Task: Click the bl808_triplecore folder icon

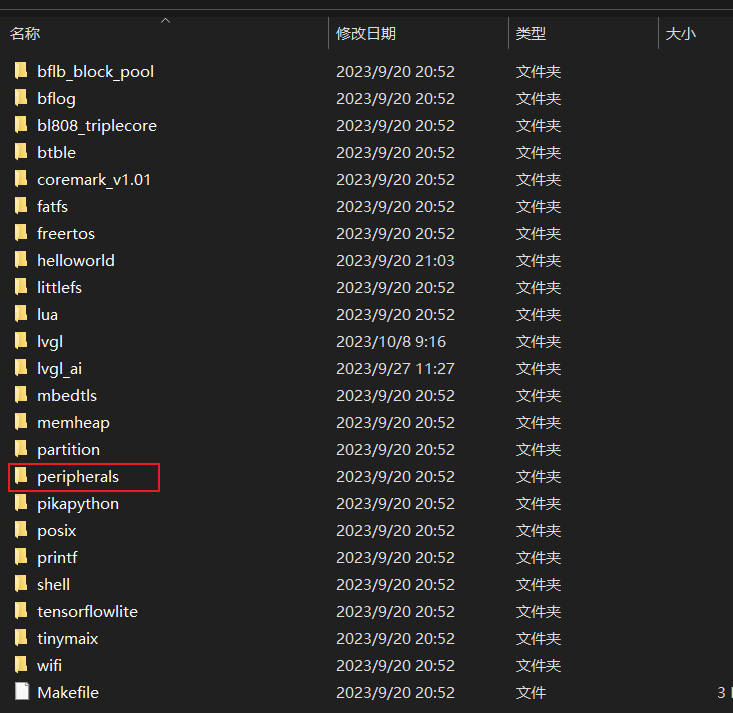Action: [21, 125]
